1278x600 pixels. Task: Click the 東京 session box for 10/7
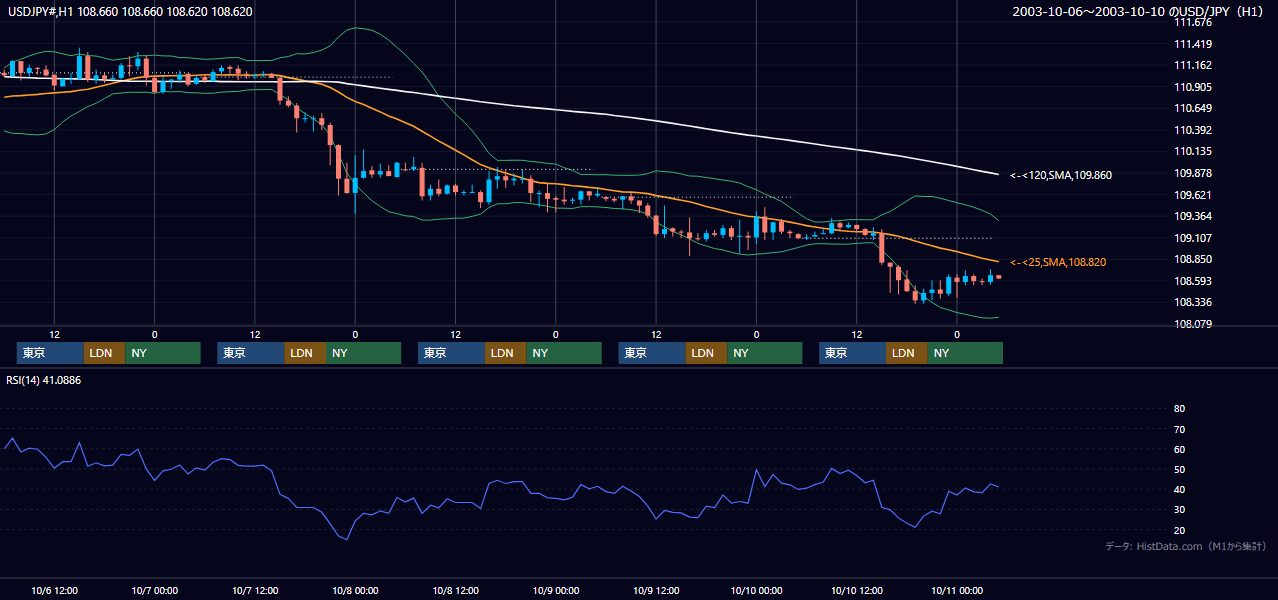tap(251, 353)
